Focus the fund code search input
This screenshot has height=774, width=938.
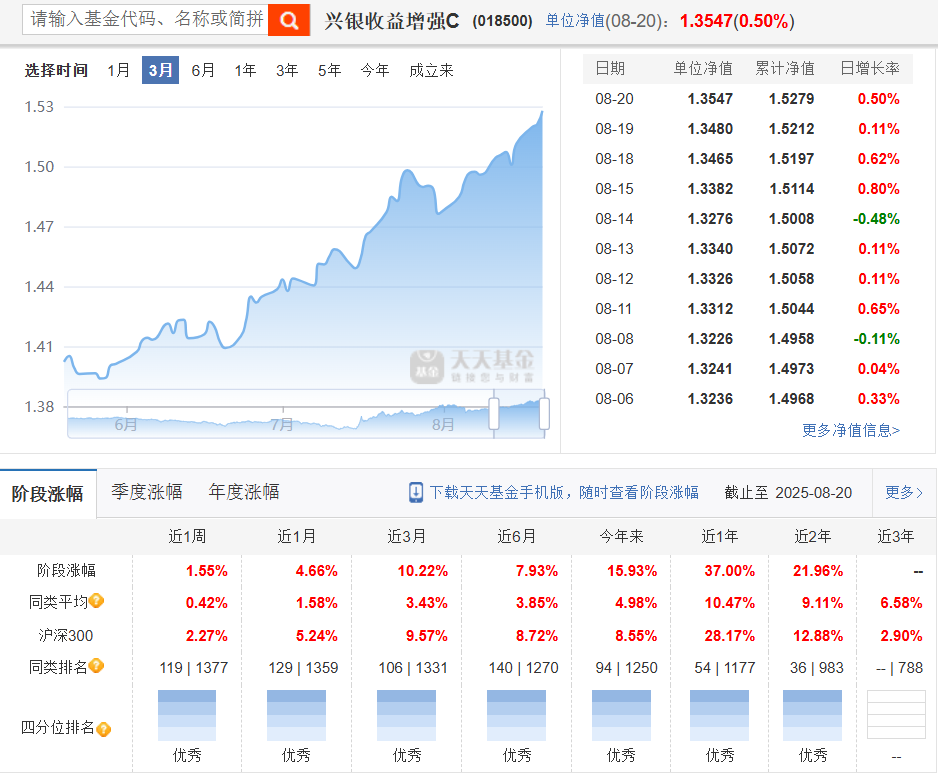145,19
